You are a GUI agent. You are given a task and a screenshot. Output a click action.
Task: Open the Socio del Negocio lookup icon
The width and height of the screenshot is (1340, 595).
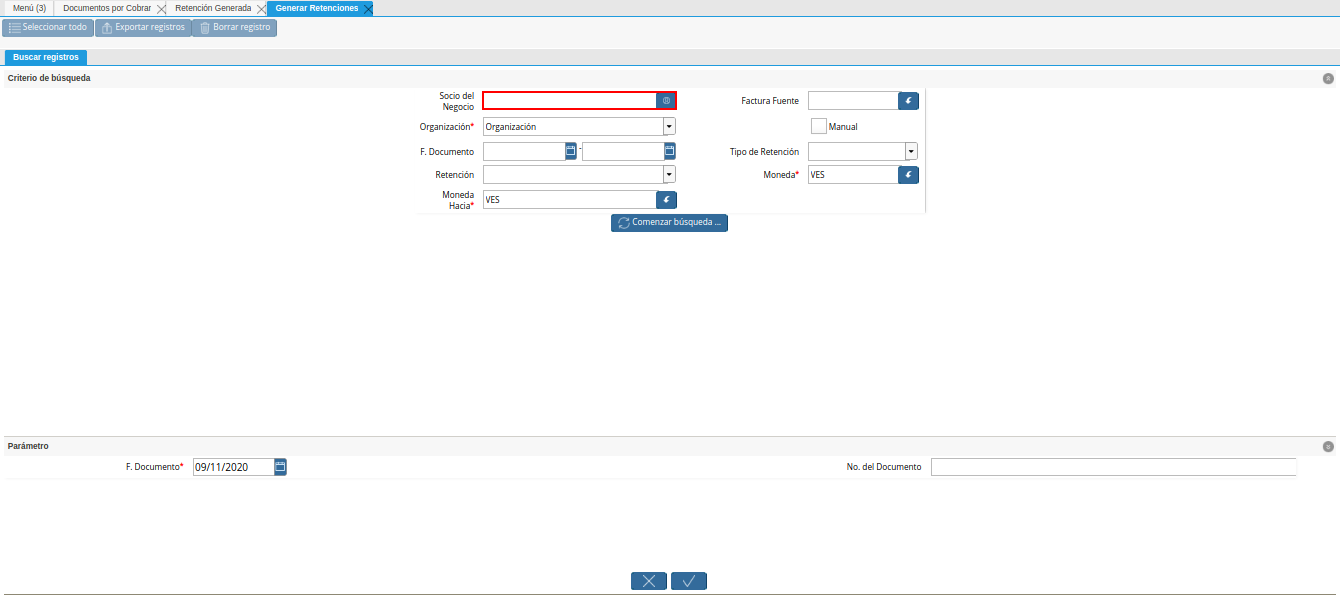(666, 101)
